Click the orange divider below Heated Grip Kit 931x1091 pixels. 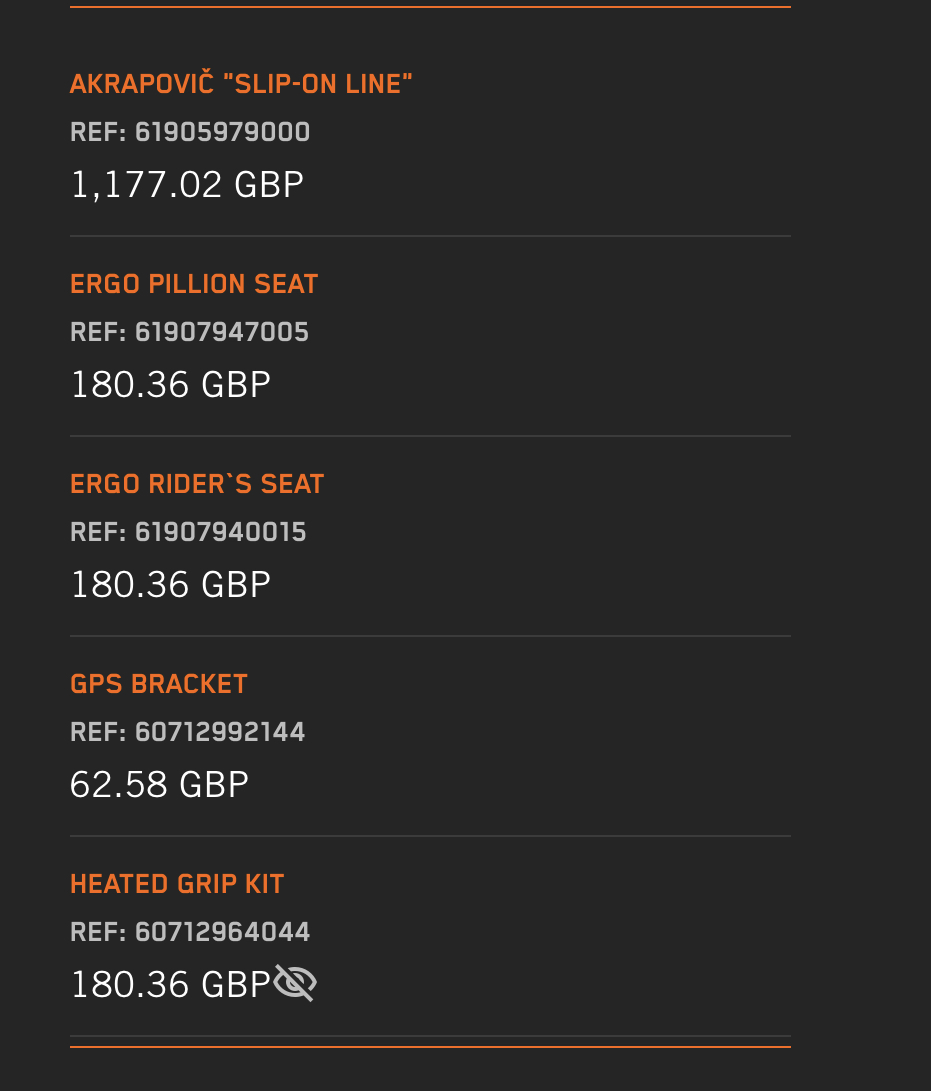(430, 1046)
